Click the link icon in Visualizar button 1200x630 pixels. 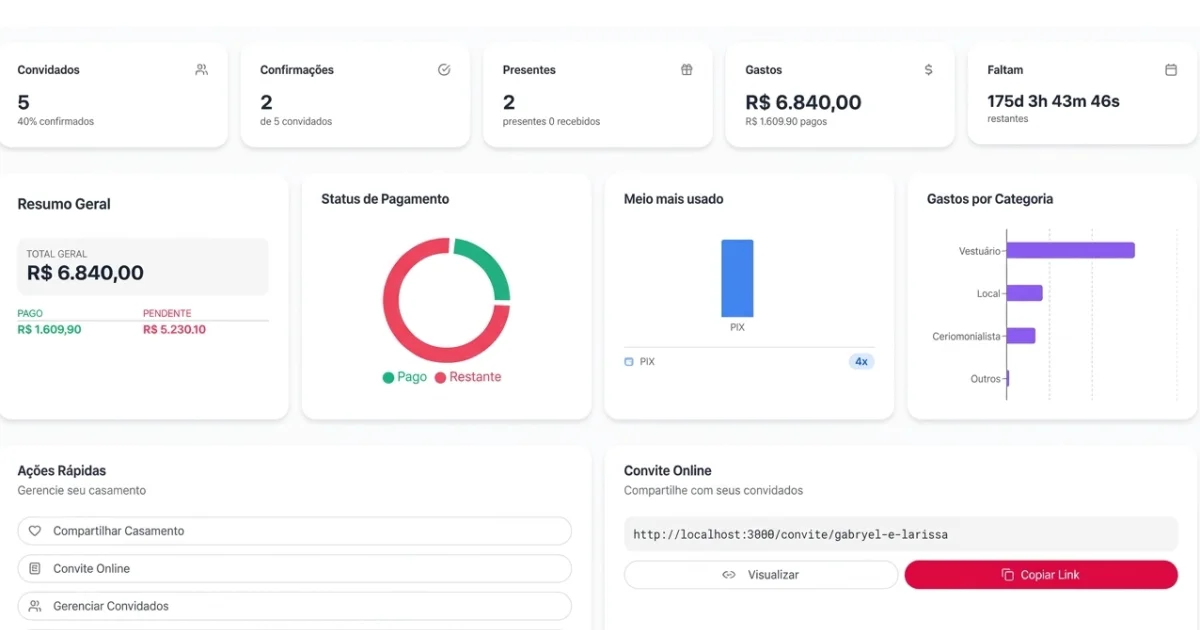point(729,575)
